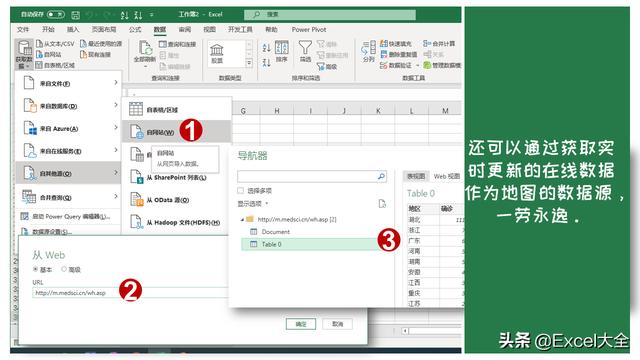Click the 湖北 cell in preview table
Viewport: 640px width, 360px height.
pos(414,219)
